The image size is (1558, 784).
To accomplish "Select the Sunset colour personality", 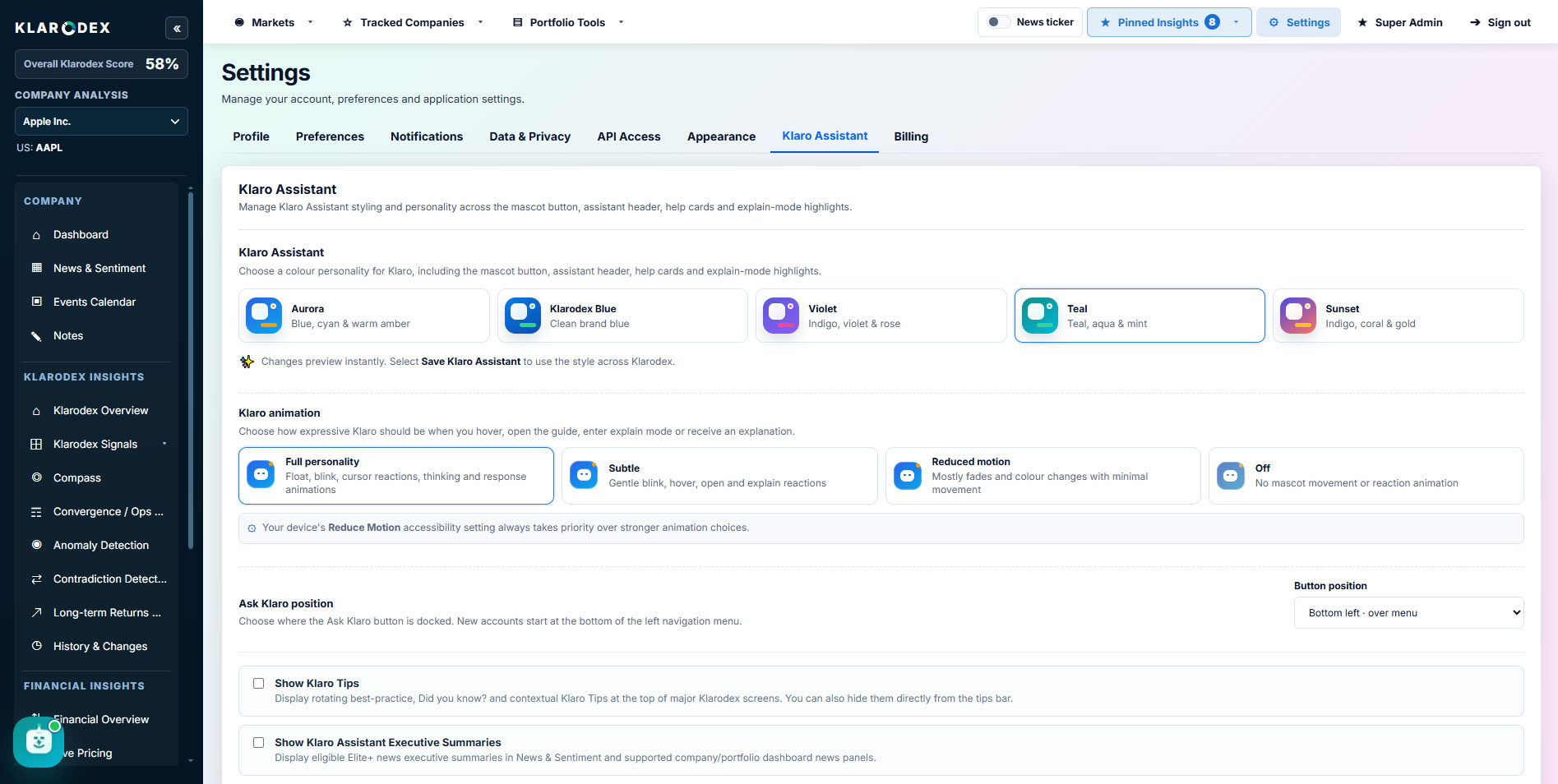I will click(x=1399, y=316).
